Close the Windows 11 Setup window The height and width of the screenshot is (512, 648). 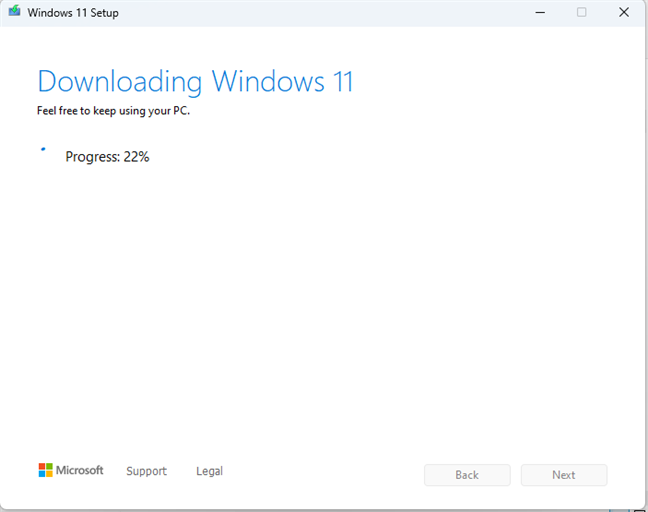coord(624,12)
